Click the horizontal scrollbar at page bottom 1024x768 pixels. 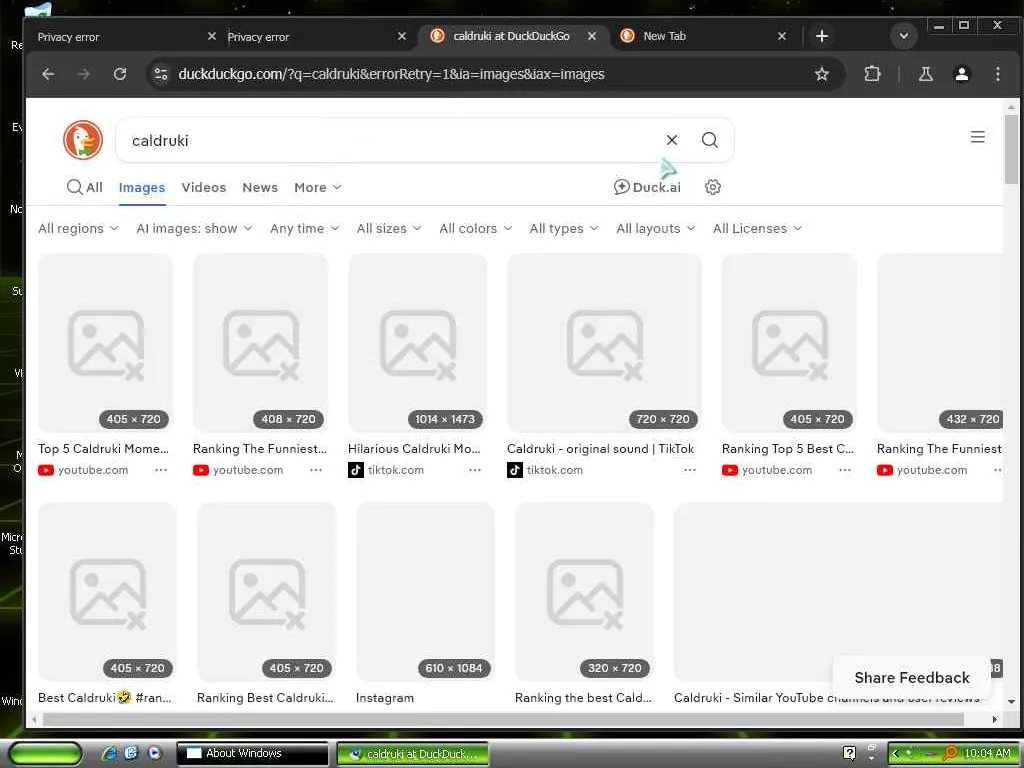(503, 719)
